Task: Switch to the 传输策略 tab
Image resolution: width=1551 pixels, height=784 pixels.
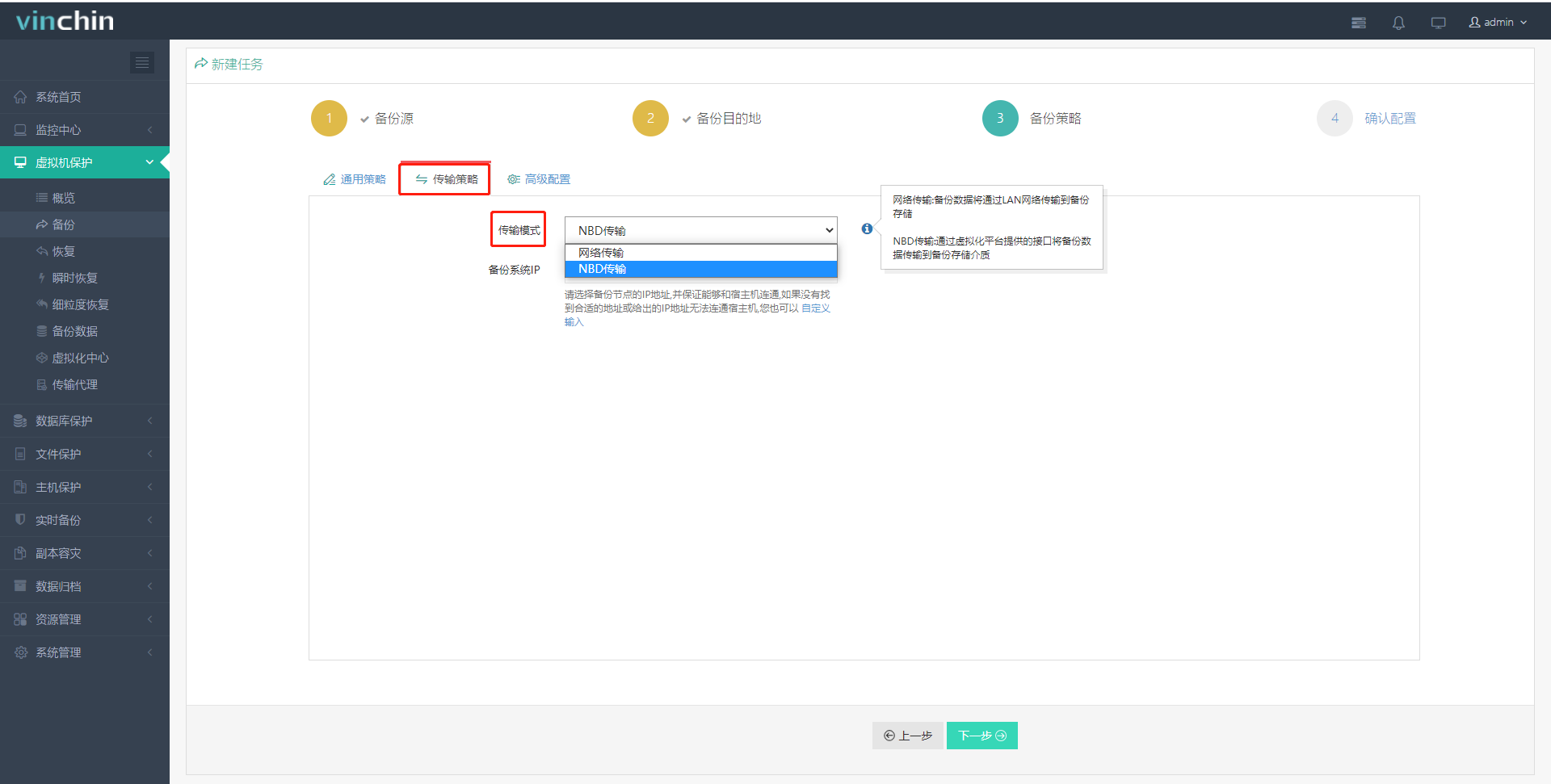Action: [x=446, y=179]
